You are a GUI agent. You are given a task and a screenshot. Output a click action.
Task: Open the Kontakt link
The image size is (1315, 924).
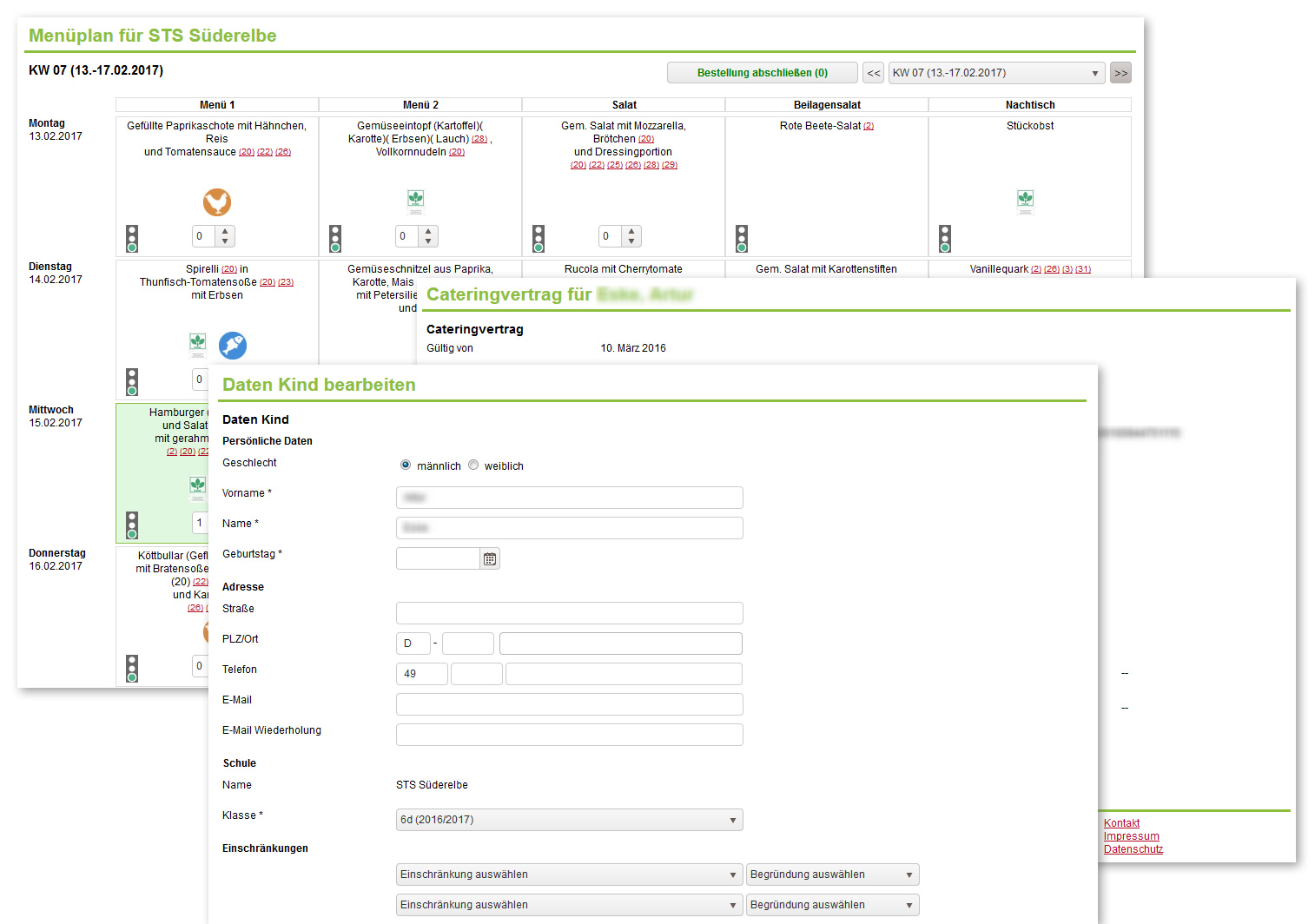(x=1121, y=823)
